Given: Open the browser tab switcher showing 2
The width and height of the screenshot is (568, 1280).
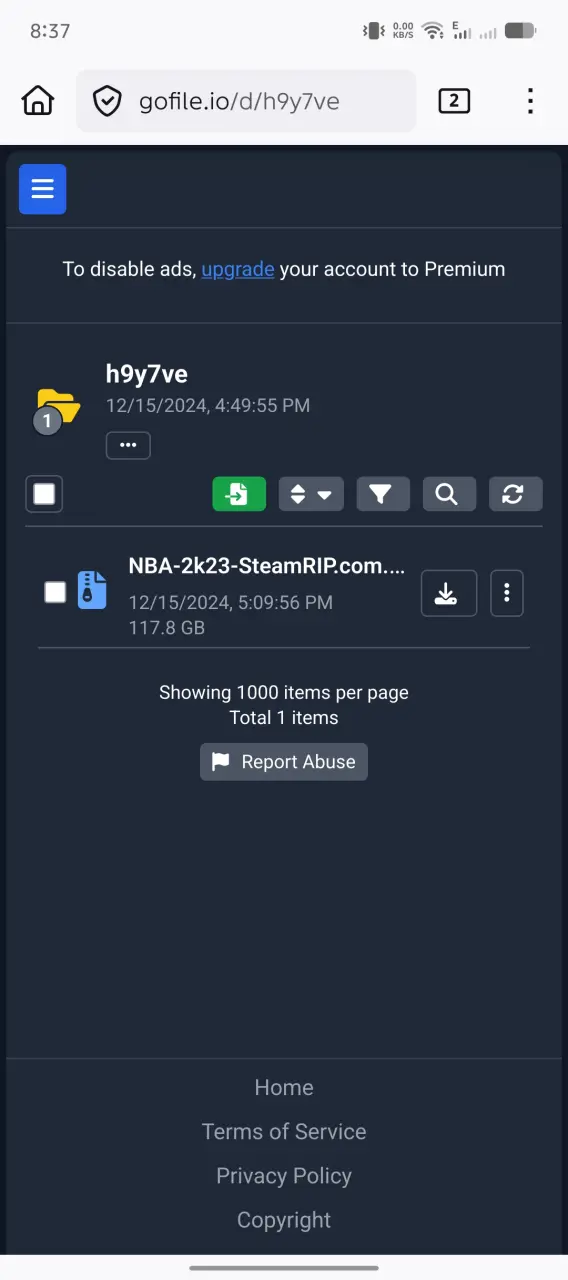Looking at the screenshot, I should [x=454, y=100].
